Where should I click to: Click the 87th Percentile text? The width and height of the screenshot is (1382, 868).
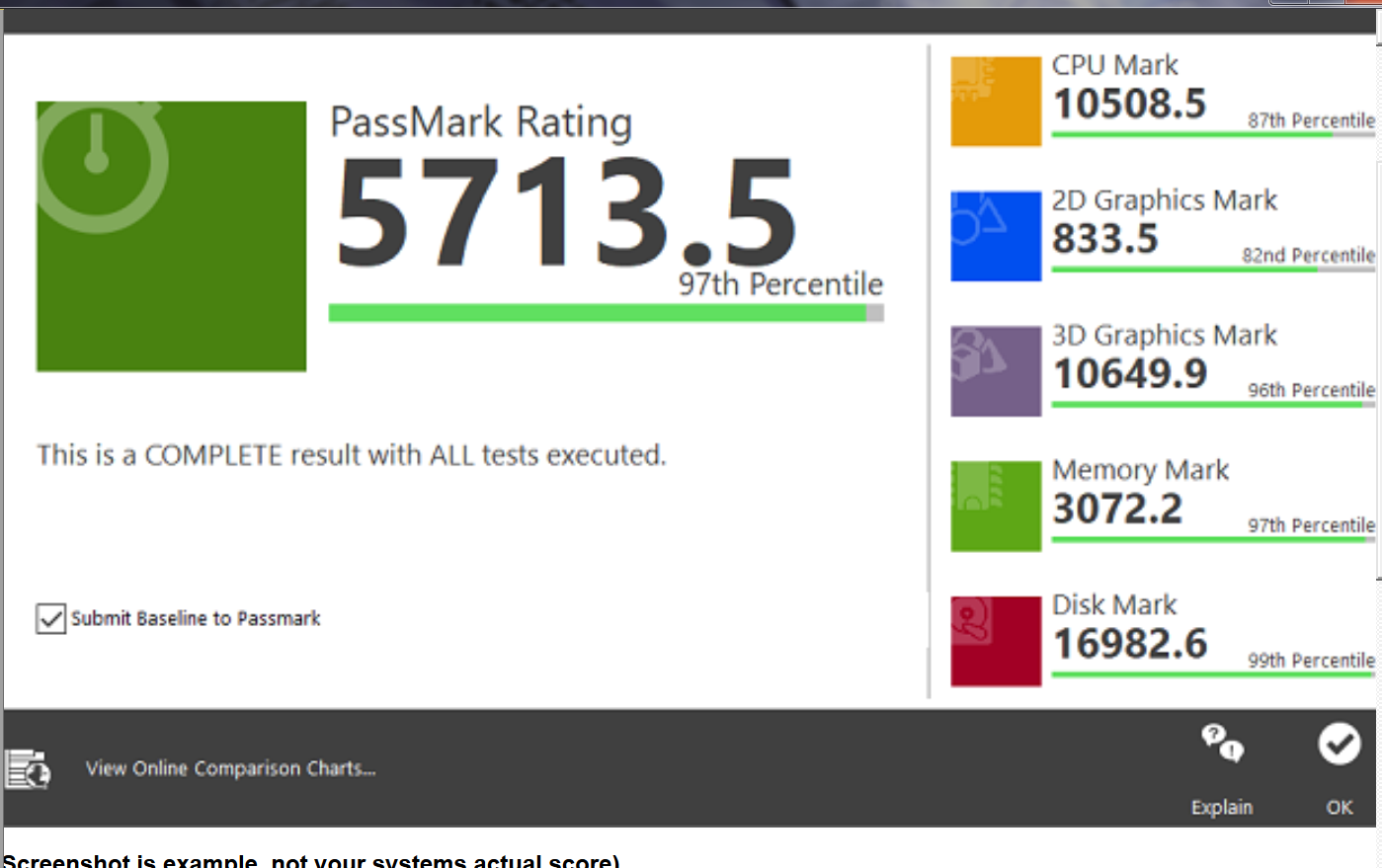[x=1311, y=120]
